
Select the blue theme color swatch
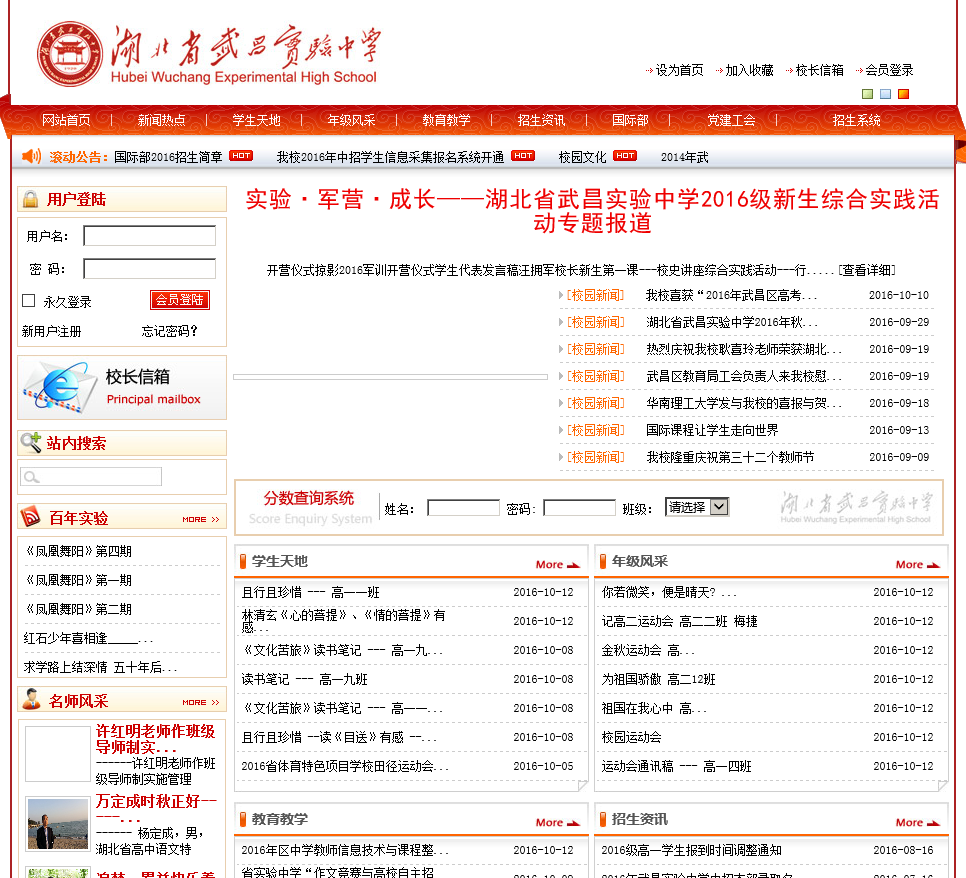[885, 94]
